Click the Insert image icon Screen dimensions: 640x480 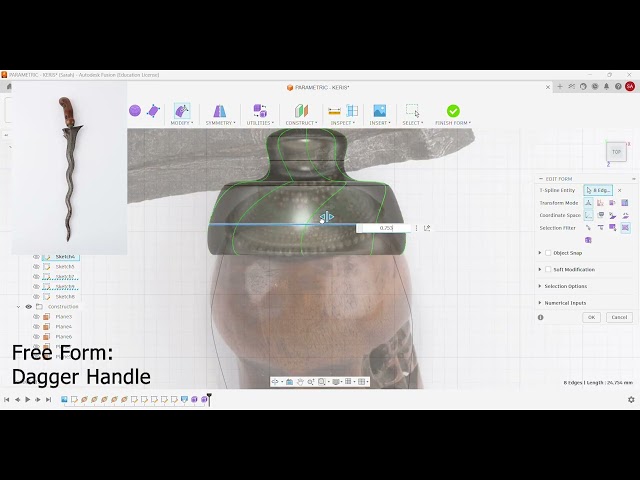tap(380, 111)
